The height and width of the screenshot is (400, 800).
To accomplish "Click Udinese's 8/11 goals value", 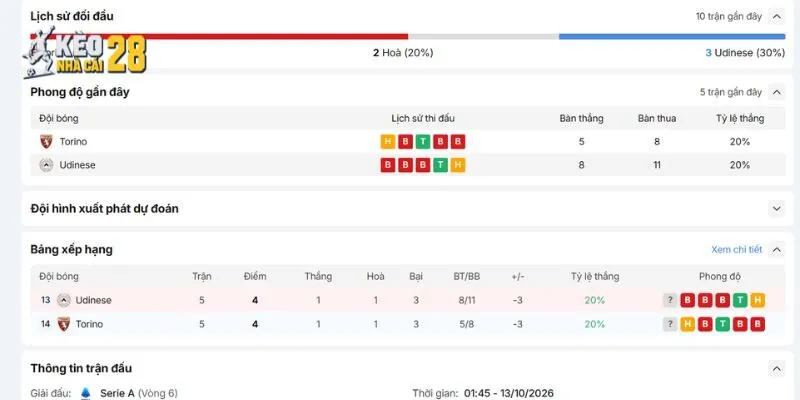I will [x=466, y=301].
